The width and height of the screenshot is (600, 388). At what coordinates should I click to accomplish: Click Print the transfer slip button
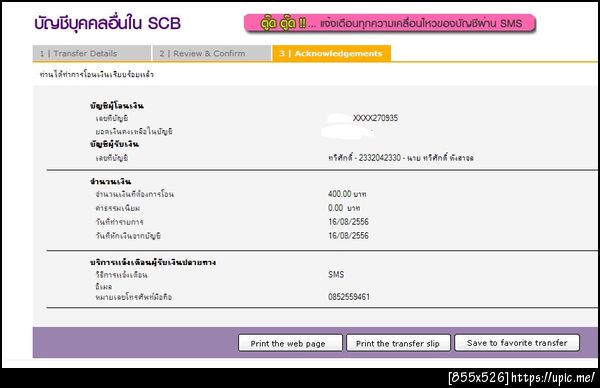[x=398, y=343]
